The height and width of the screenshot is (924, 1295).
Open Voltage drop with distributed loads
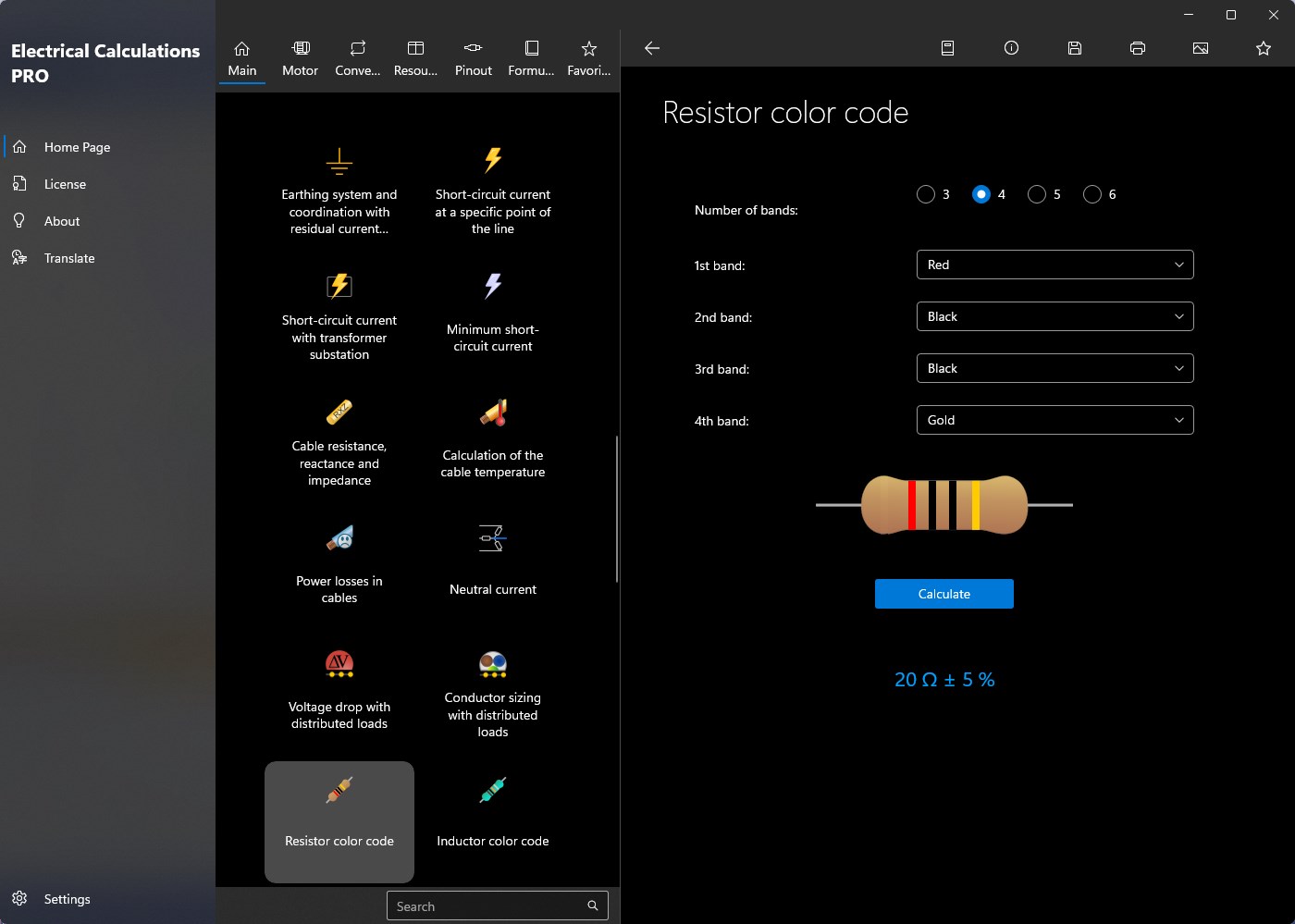coord(339,695)
